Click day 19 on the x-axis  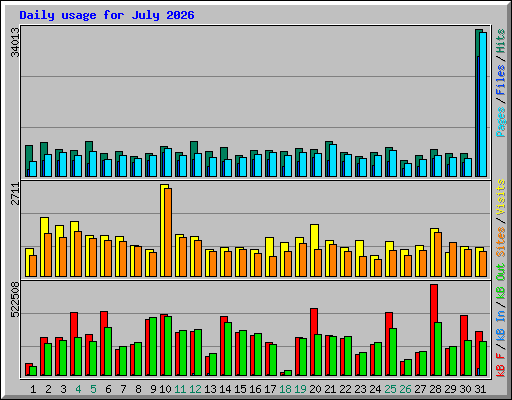(x=300, y=389)
